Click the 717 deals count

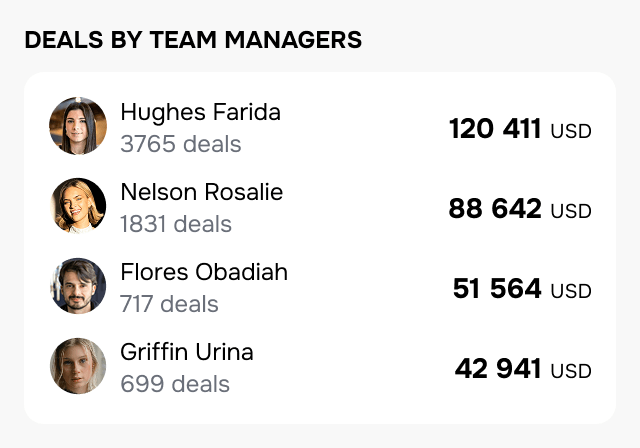point(168,304)
